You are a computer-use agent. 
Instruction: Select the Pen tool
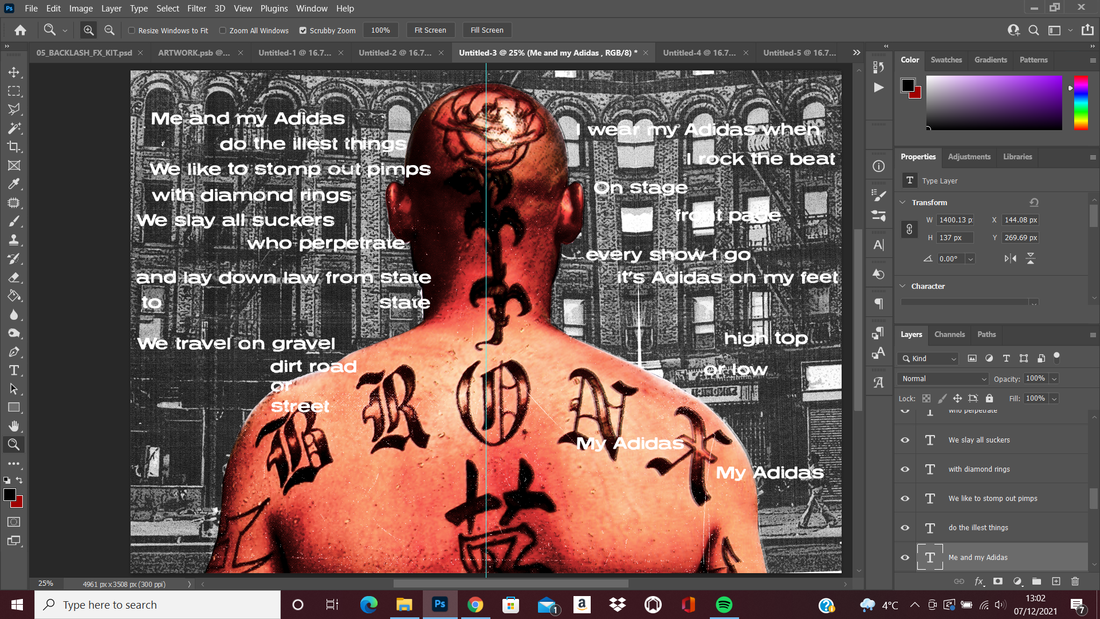pyautogui.click(x=14, y=352)
